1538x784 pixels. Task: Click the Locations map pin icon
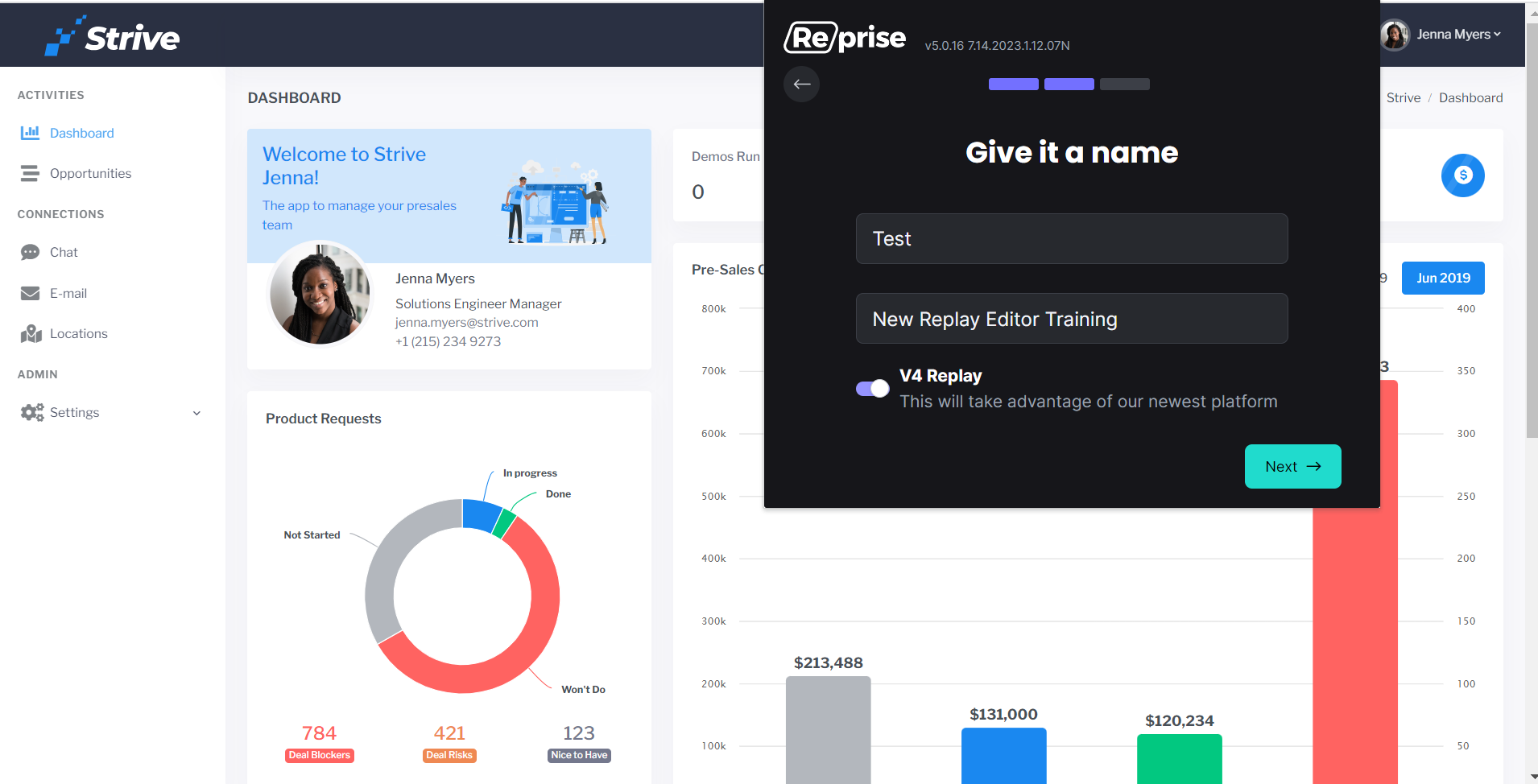[x=31, y=333]
